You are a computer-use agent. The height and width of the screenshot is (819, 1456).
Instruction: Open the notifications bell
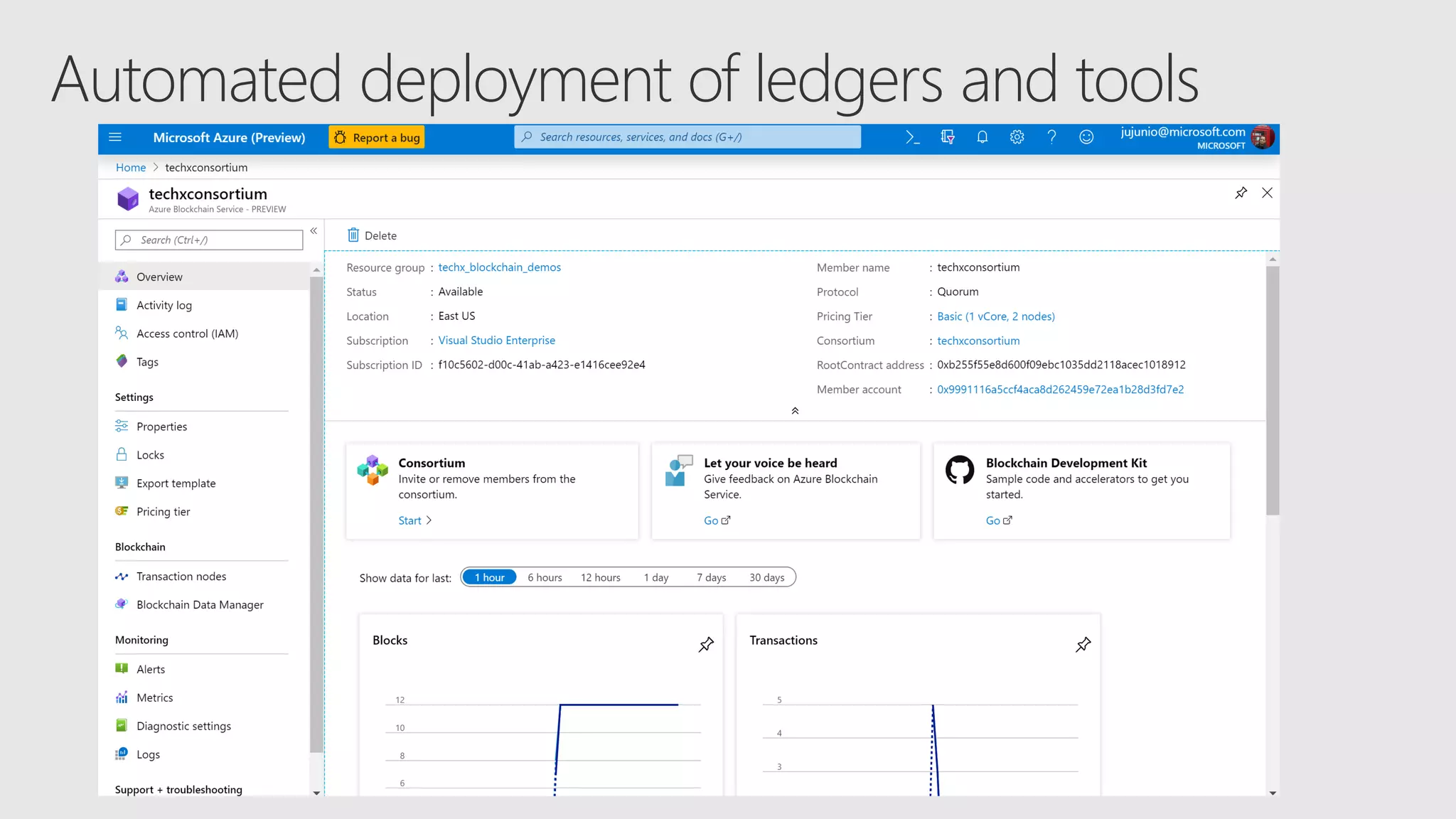[x=983, y=137]
